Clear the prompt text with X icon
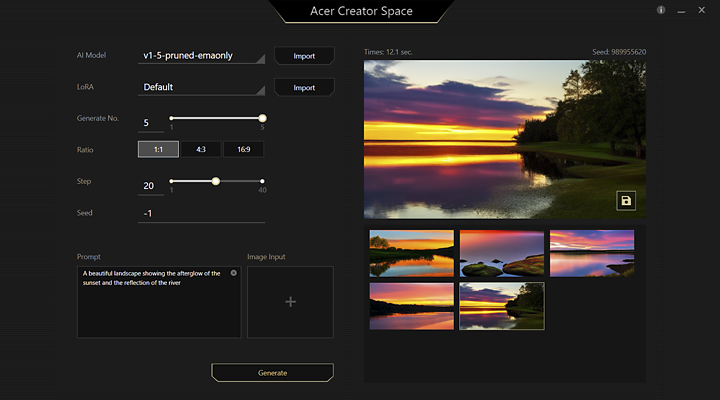The width and height of the screenshot is (720, 400). [234, 273]
